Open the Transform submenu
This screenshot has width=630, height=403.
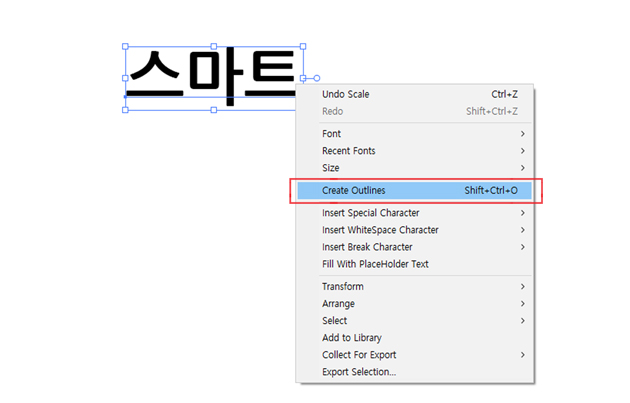click(414, 287)
